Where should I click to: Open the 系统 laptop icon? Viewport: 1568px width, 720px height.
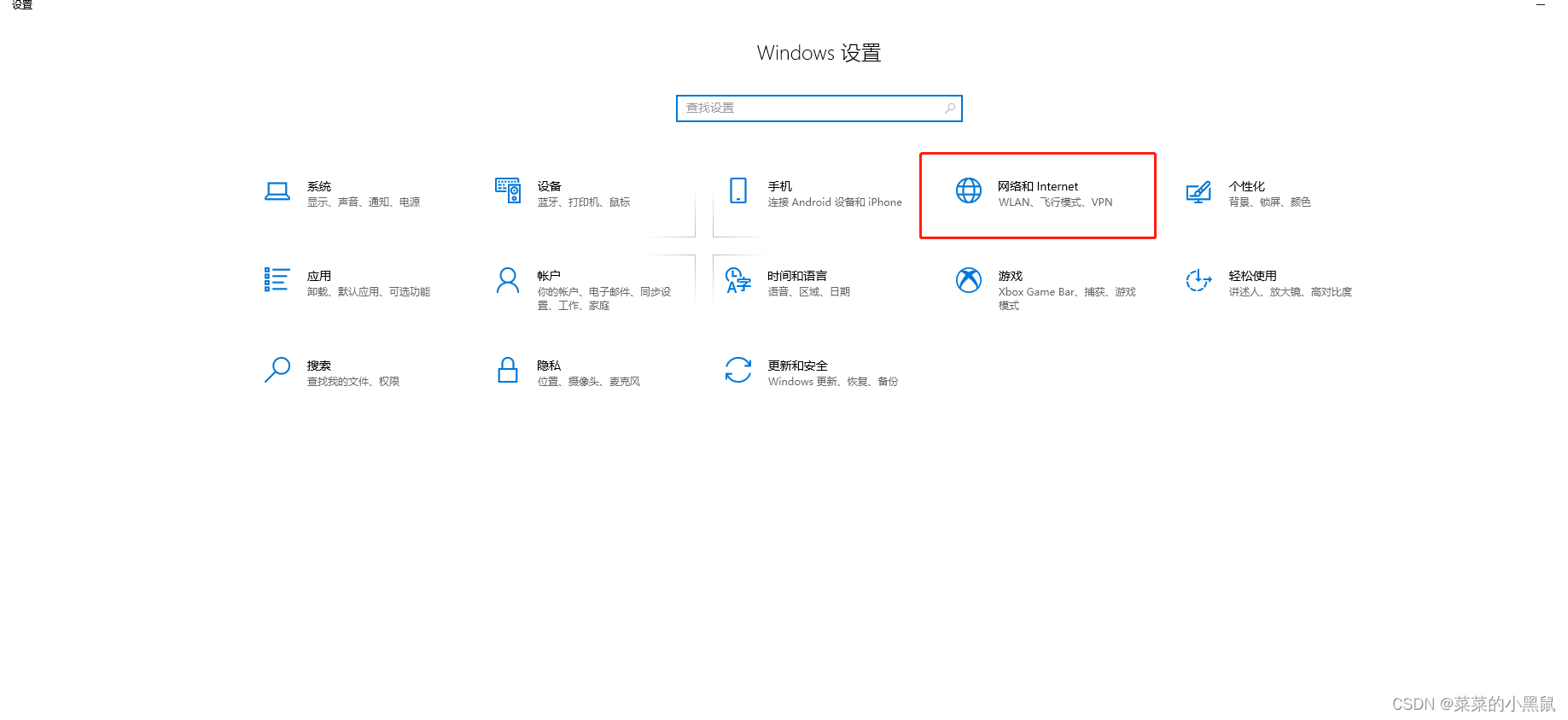click(277, 191)
